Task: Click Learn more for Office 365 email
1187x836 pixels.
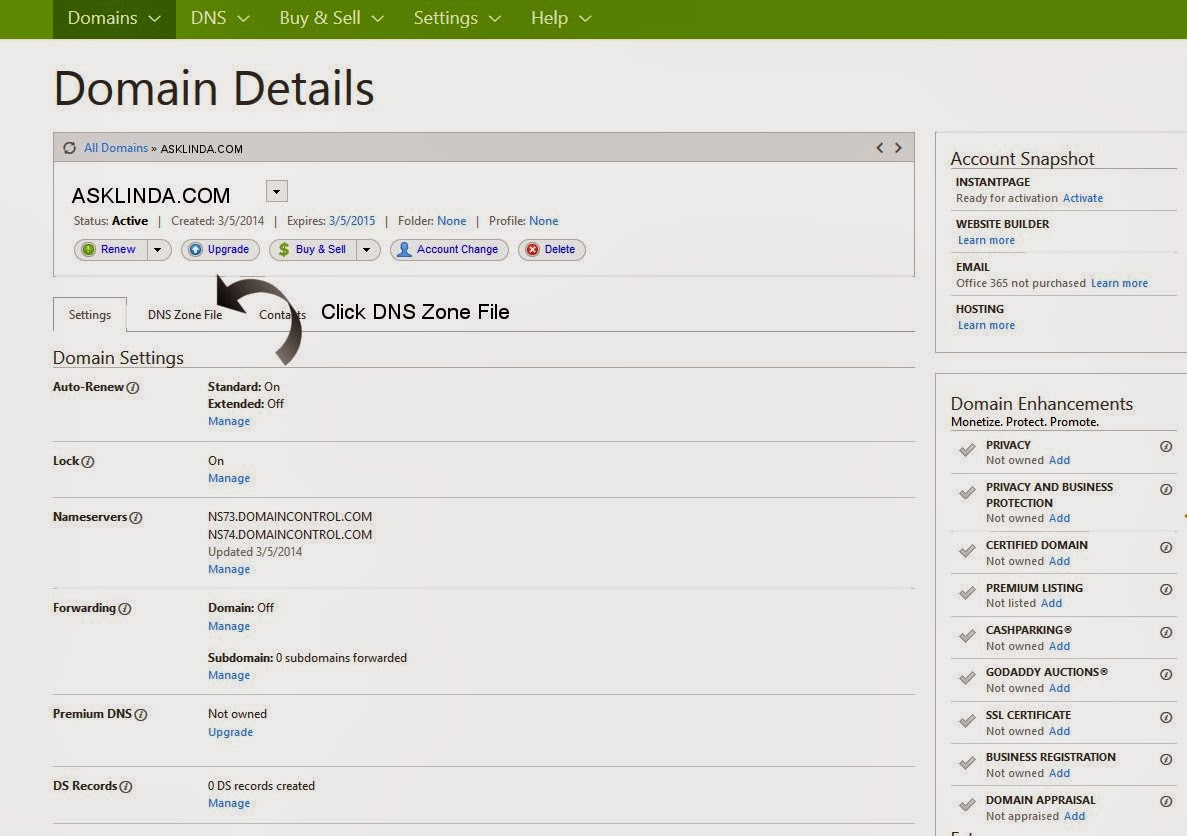Action: point(1119,283)
